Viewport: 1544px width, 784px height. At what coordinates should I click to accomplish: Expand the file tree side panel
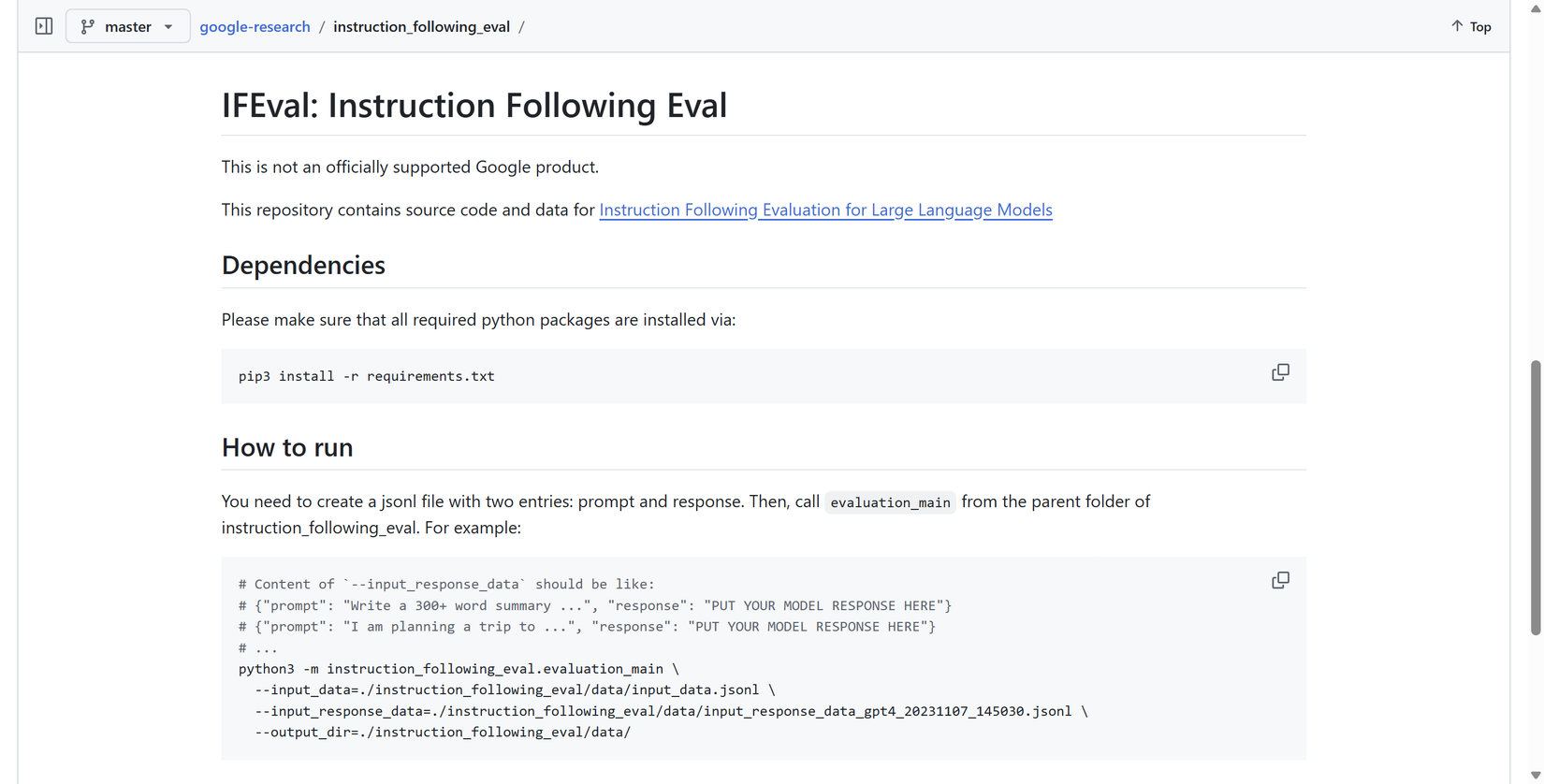coord(44,26)
